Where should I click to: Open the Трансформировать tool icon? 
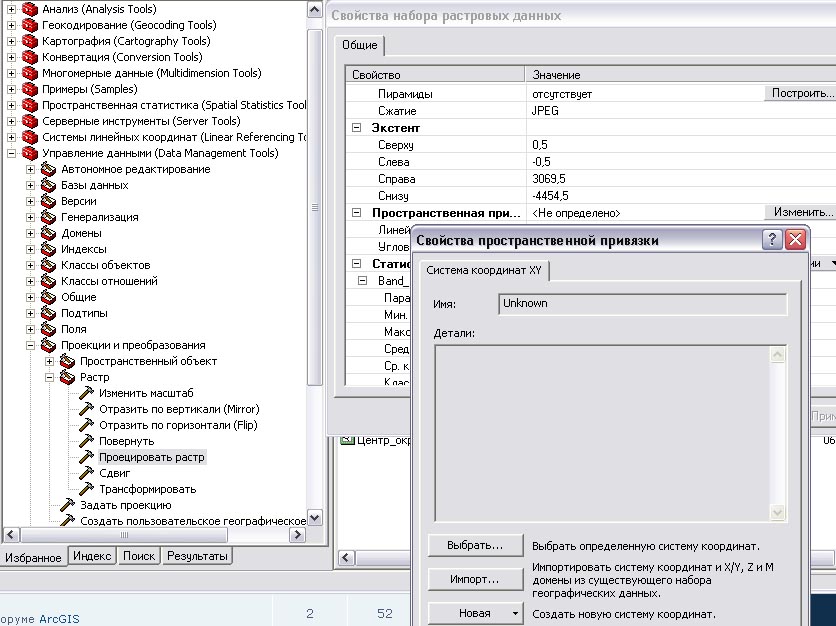(x=87, y=489)
